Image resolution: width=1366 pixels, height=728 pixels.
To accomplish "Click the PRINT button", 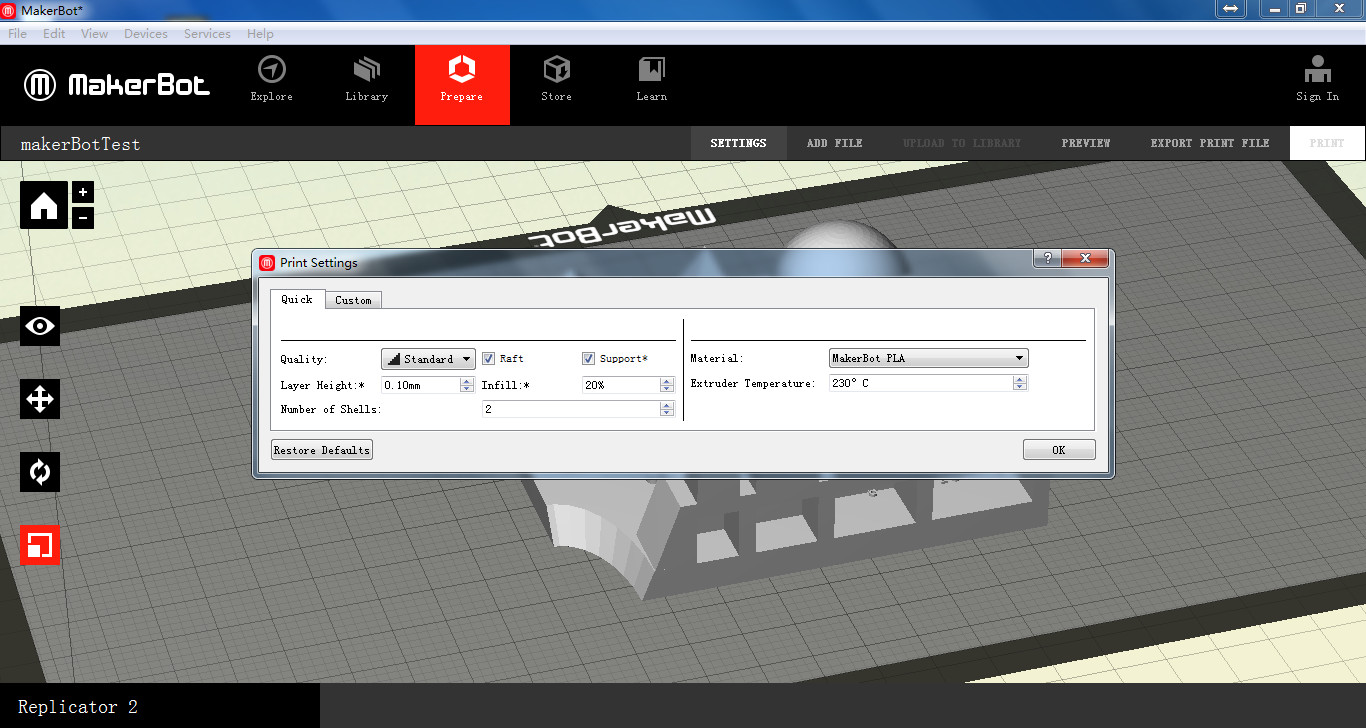I will pos(1327,143).
